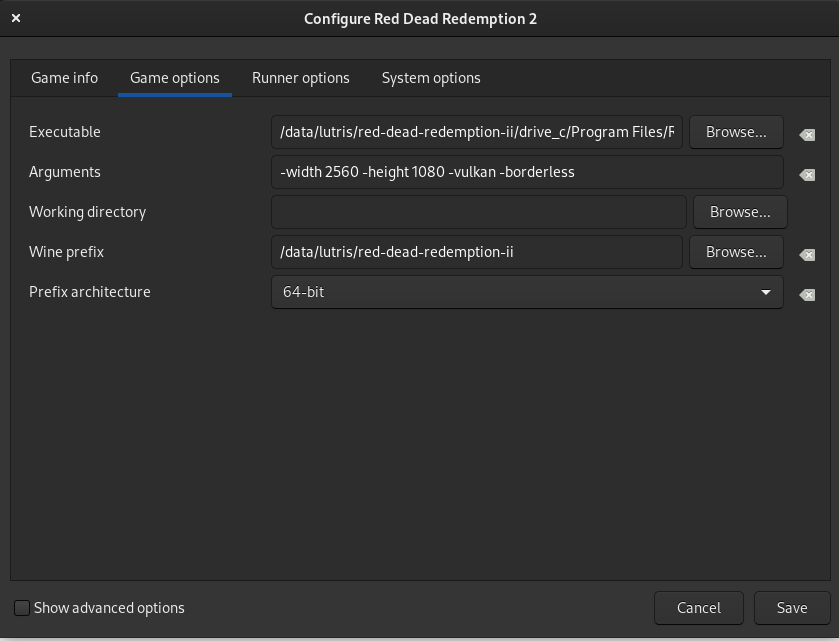Click the Executable label text
The height and width of the screenshot is (641, 839).
pyautogui.click(x=65, y=132)
